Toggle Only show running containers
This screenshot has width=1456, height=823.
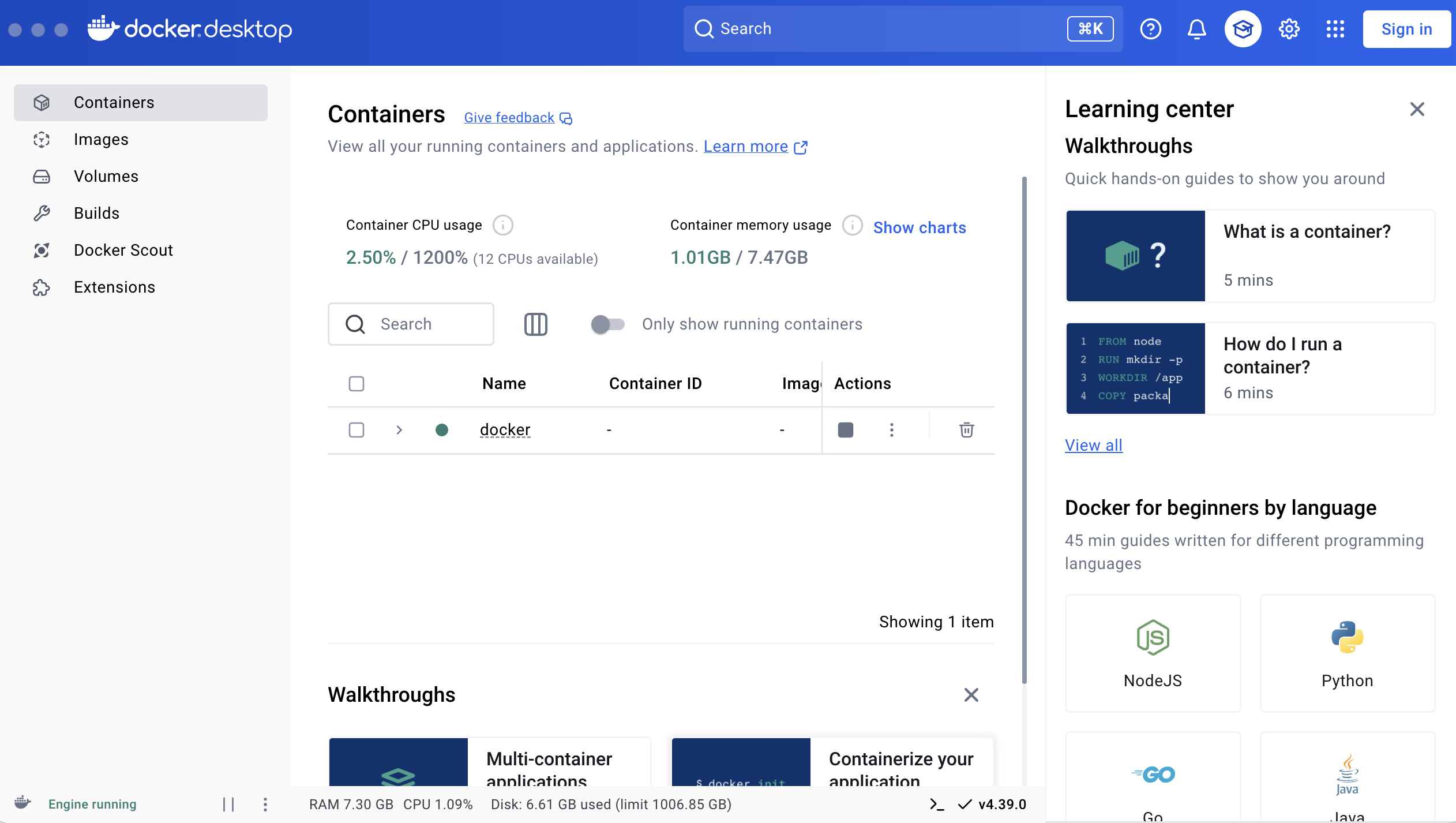click(607, 324)
